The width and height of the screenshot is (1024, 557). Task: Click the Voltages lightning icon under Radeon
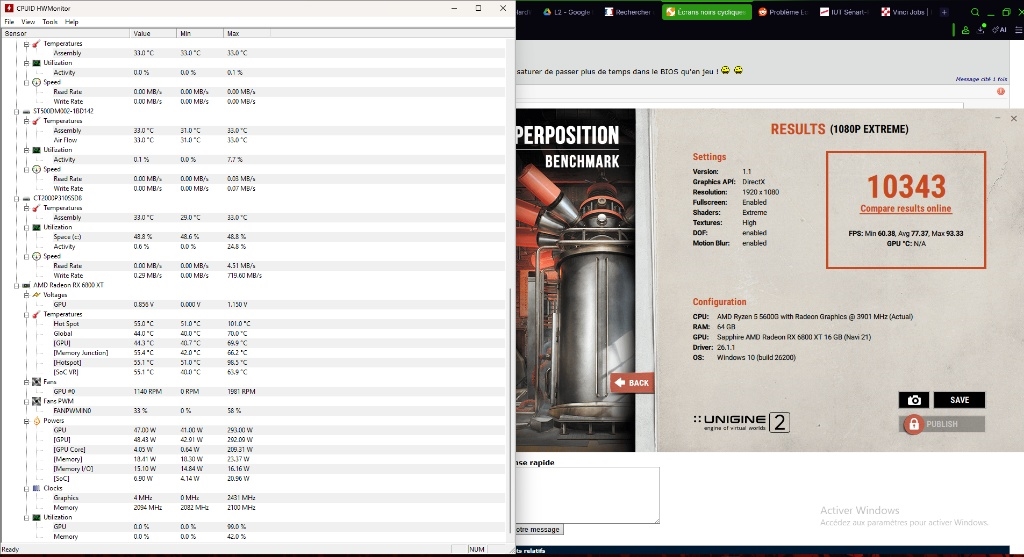pos(37,295)
